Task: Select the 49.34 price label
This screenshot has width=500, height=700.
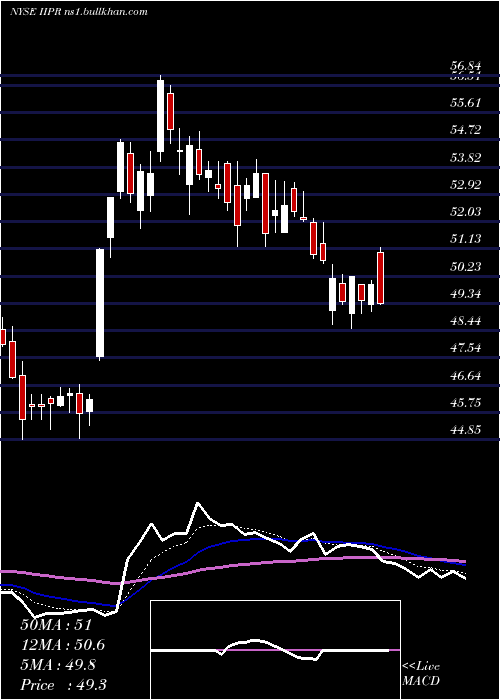Action: point(465,294)
